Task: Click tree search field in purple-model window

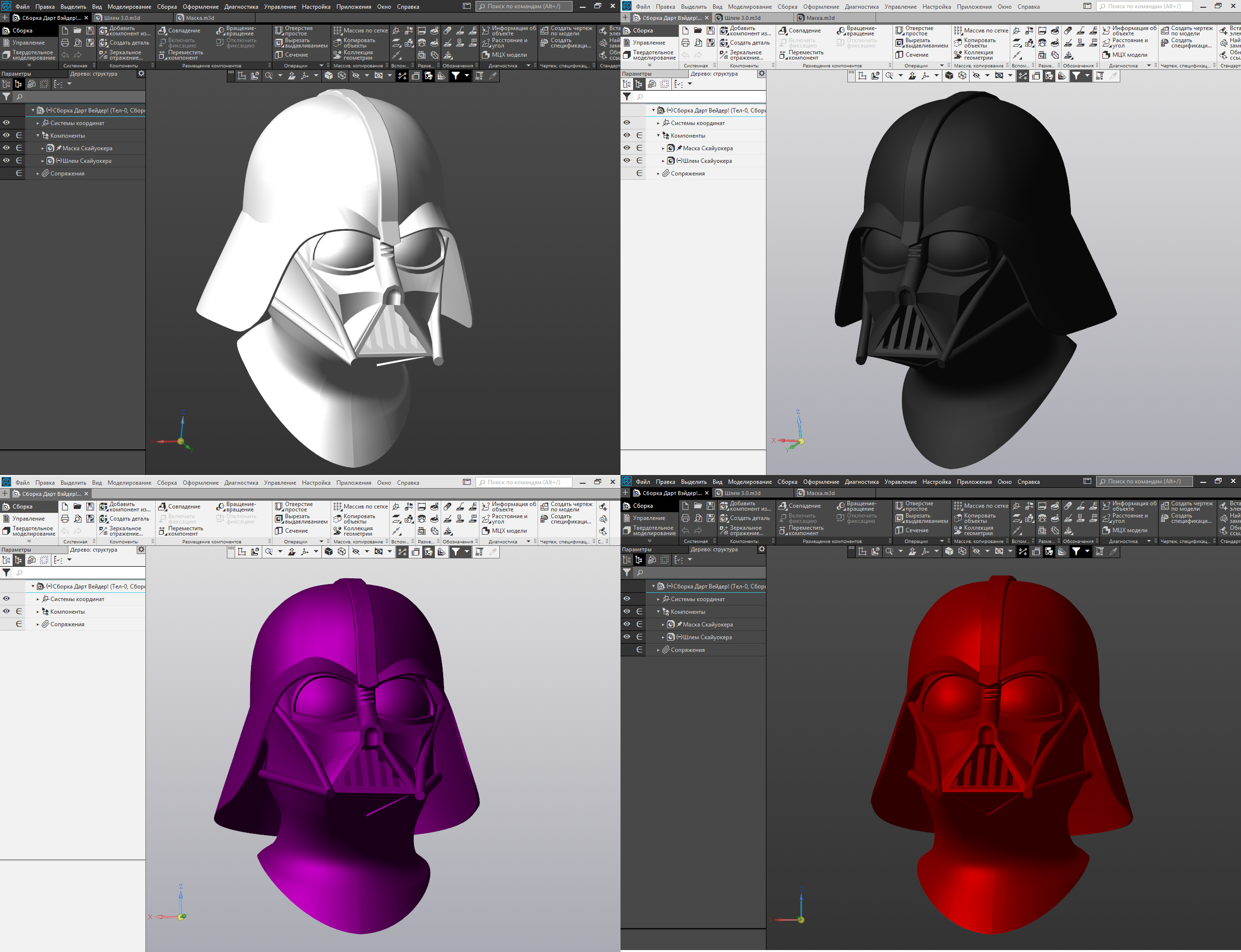Action: (79, 573)
